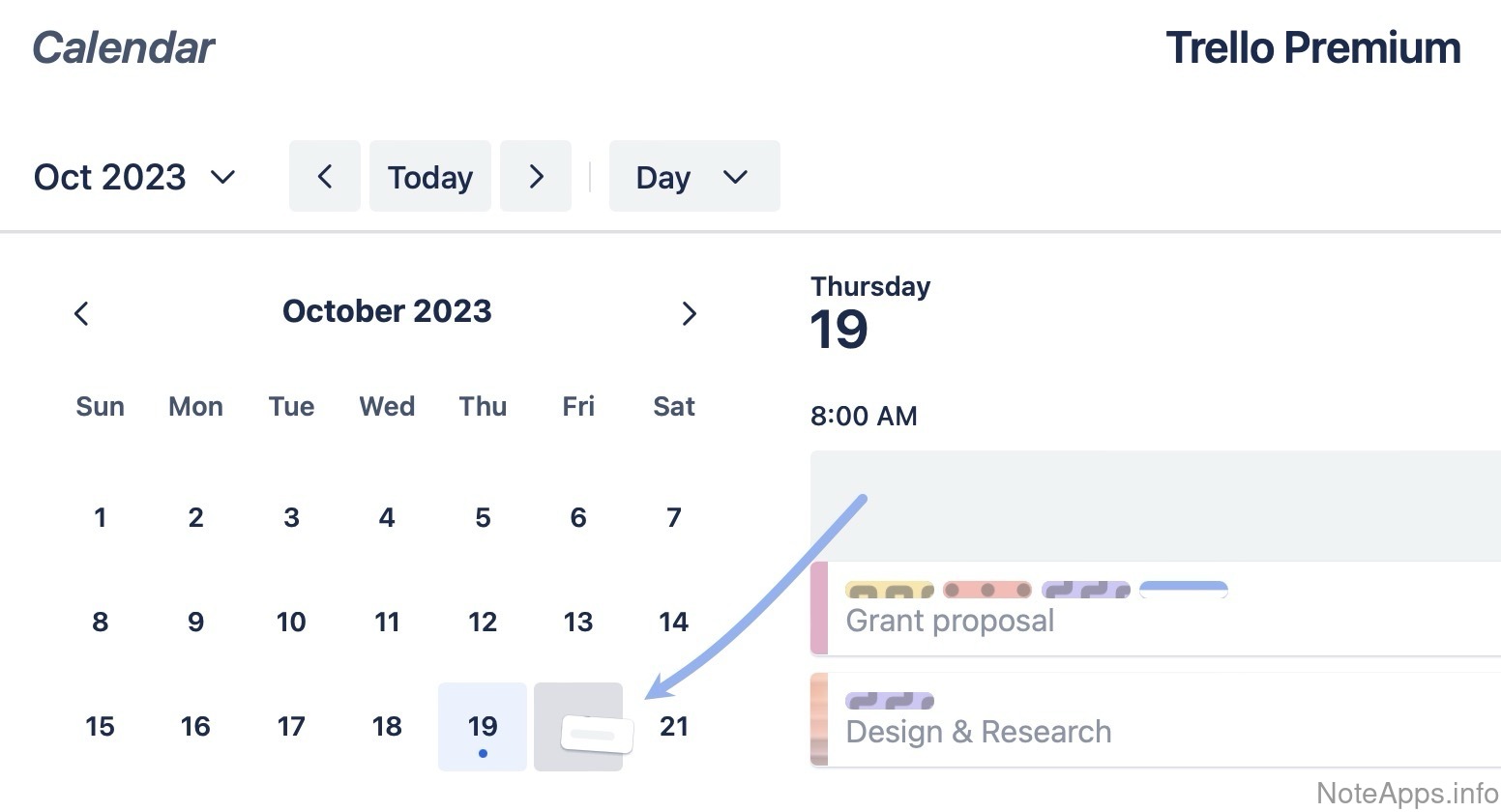Open the Day view dropdown
This screenshot has height=812, width=1501.
point(693,177)
